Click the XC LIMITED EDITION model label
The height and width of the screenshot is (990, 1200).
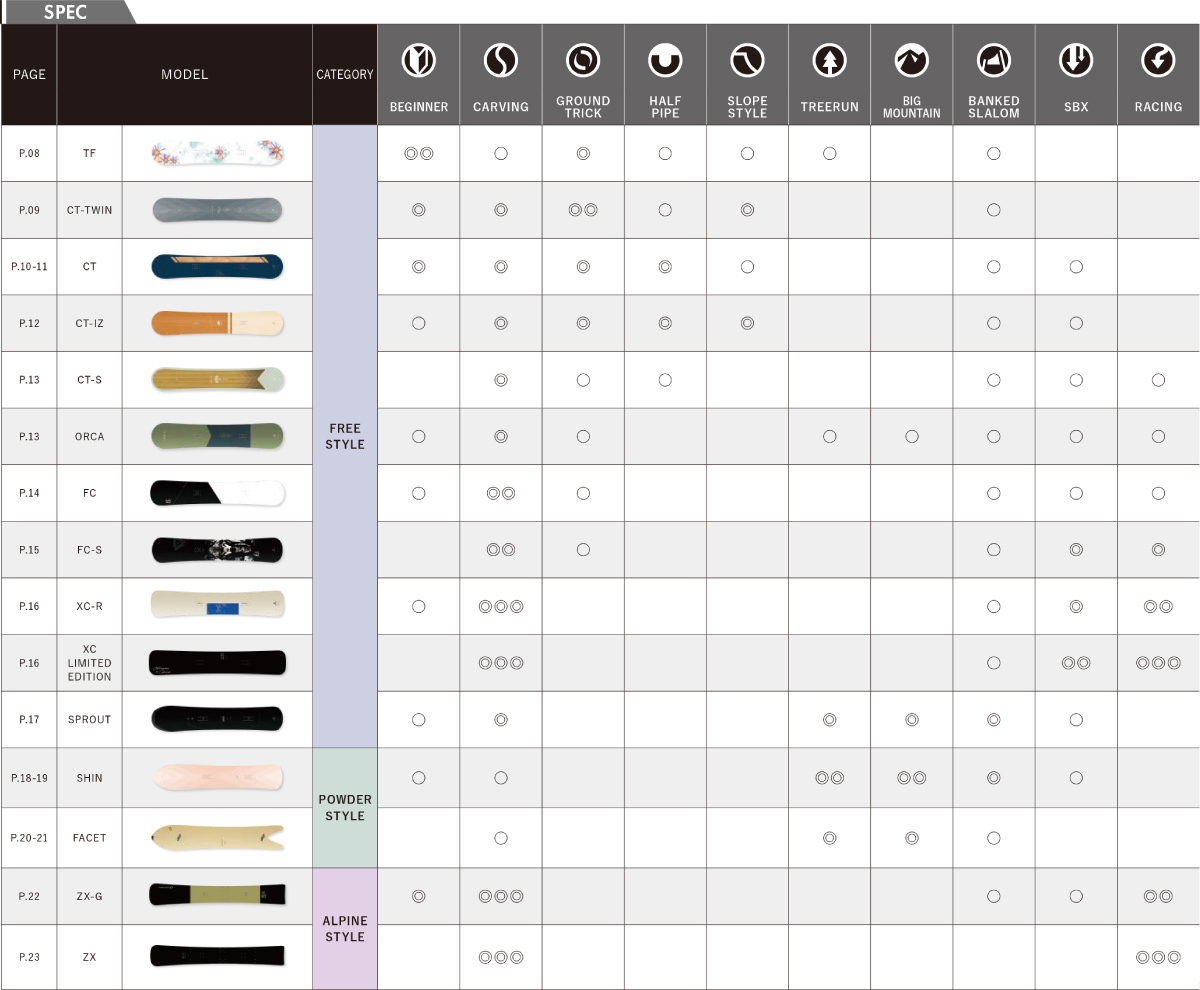pyautogui.click(x=89, y=663)
